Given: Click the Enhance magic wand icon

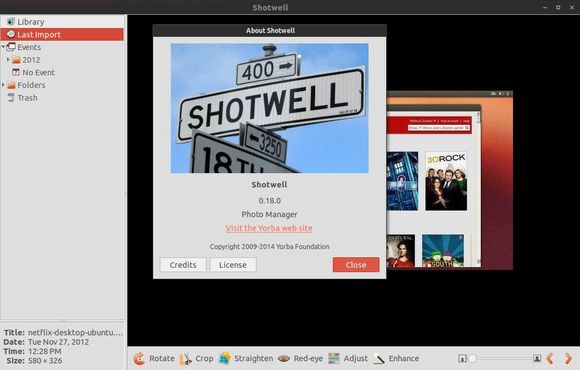Looking at the screenshot, I should [x=379, y=359].
